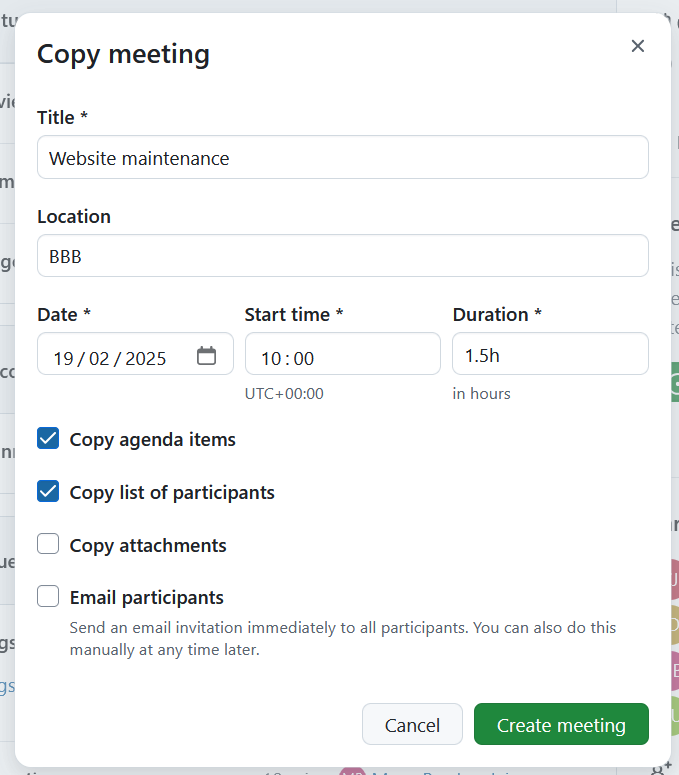The width and height of the screenshot is (679, 775).
Task: Focus the Title field containing Website maintenance
Action: pos(342,158)
